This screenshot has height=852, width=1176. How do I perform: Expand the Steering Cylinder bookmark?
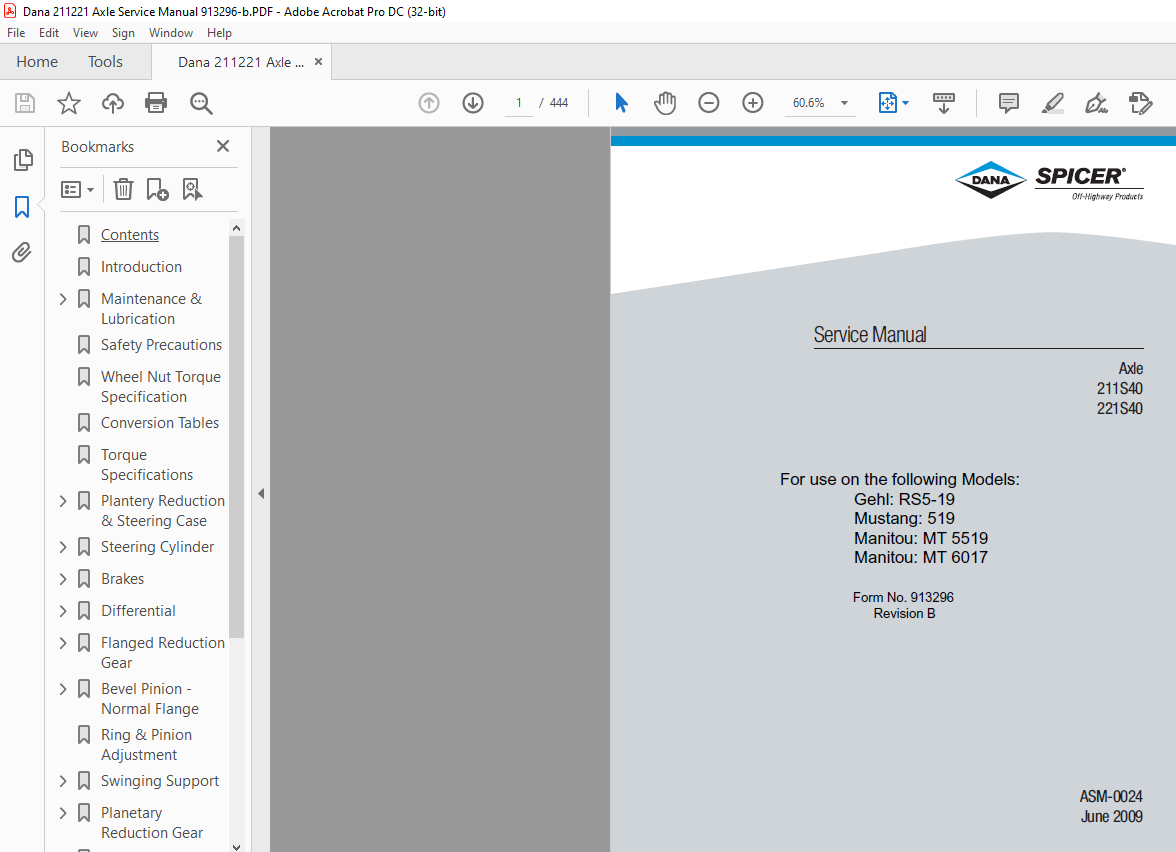point(63,548)
